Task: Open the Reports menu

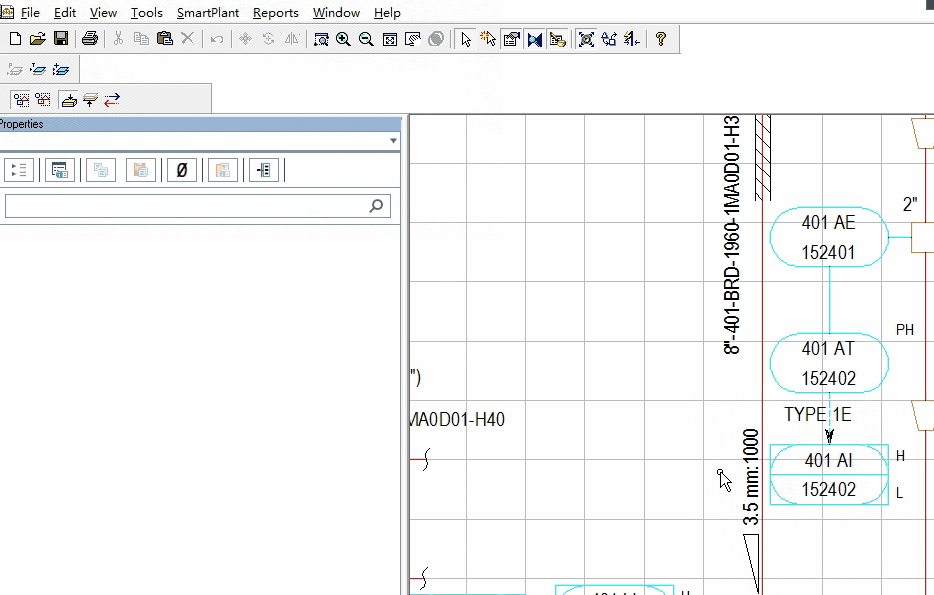Action: point(276,13)
